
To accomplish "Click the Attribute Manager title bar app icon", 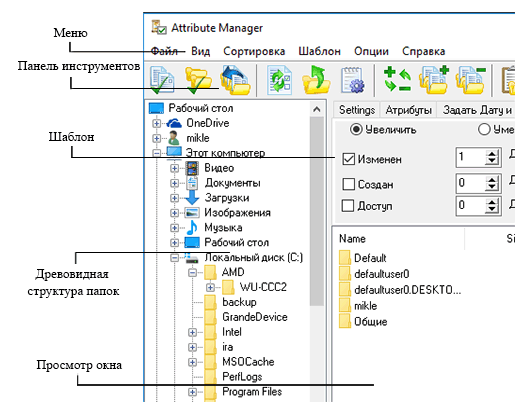I will coord(159,27).
